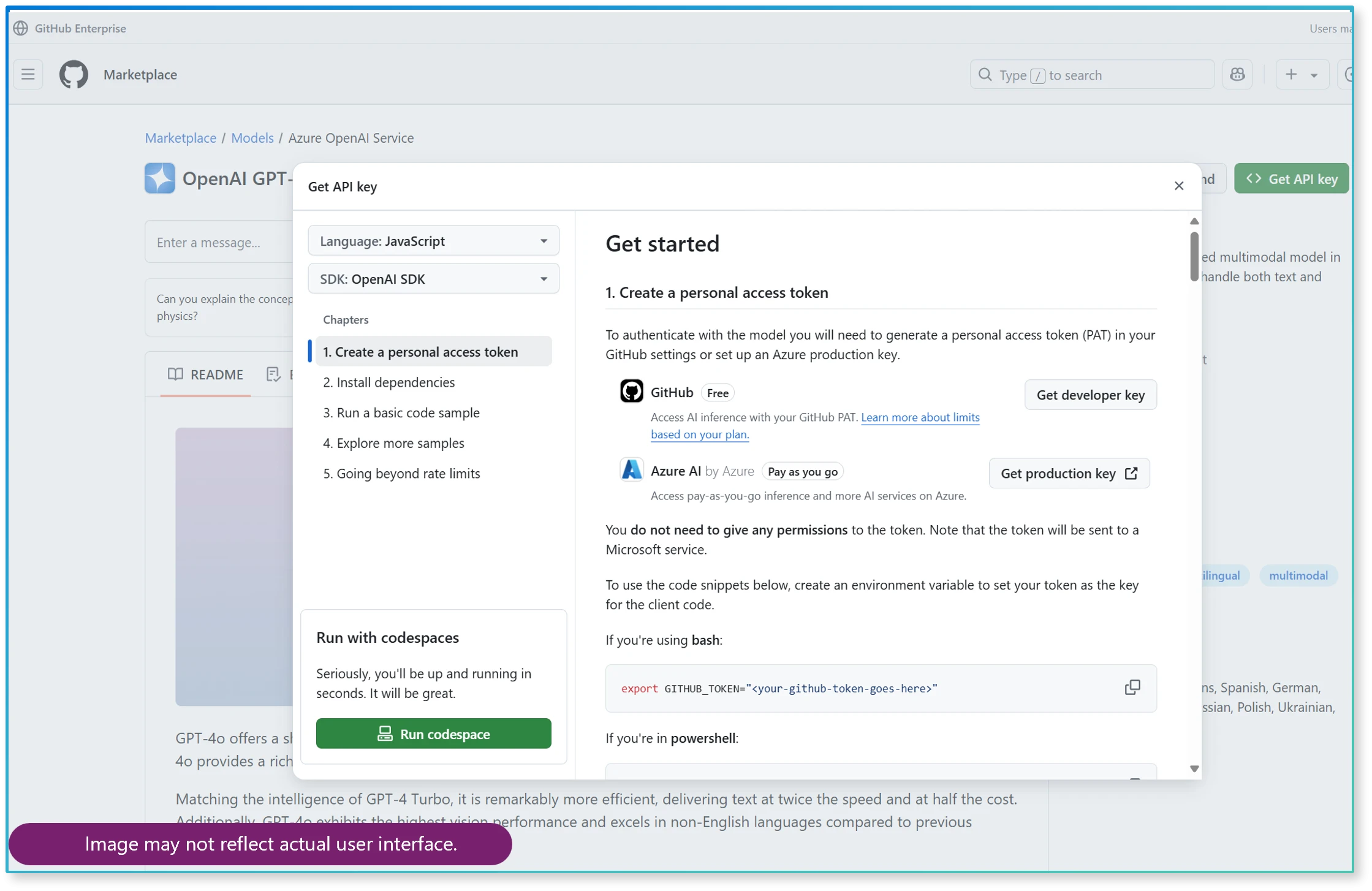Click the copy code snippet icon
This screenshot has width=1372, height=891.
(1132, 687)
